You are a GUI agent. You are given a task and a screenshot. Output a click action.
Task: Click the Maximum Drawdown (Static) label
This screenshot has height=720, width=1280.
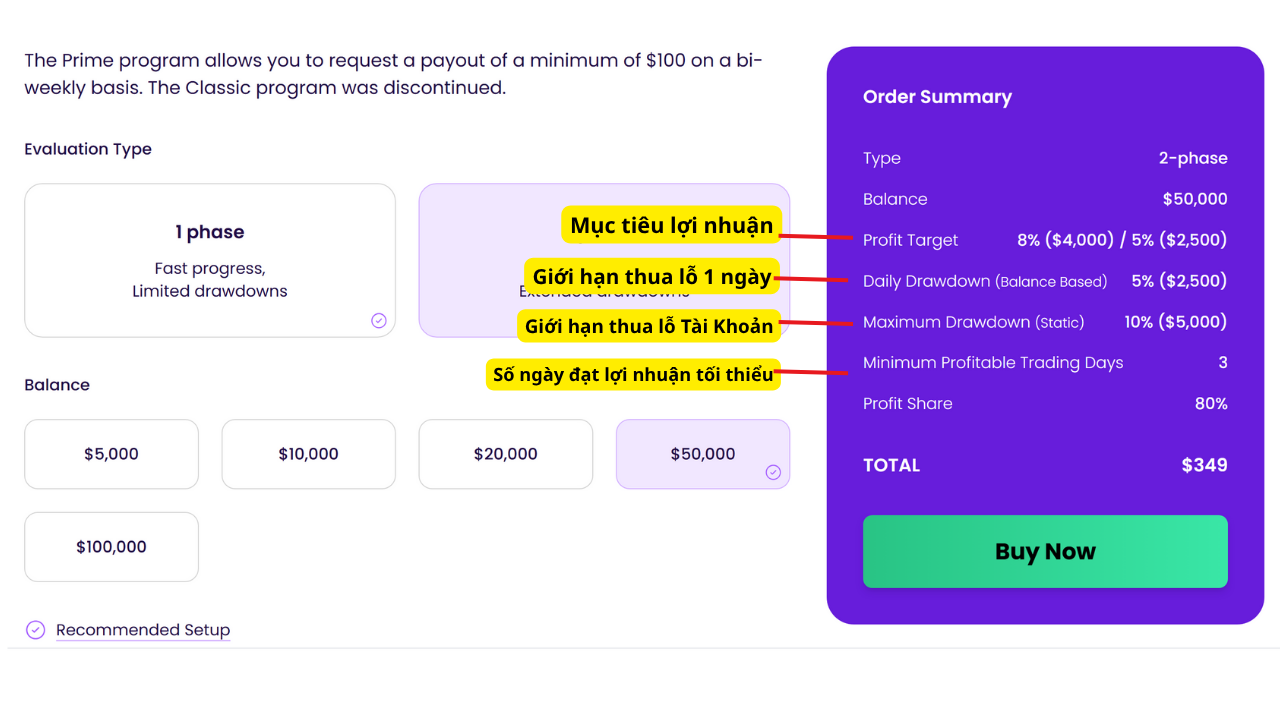(x=973, y=322)
